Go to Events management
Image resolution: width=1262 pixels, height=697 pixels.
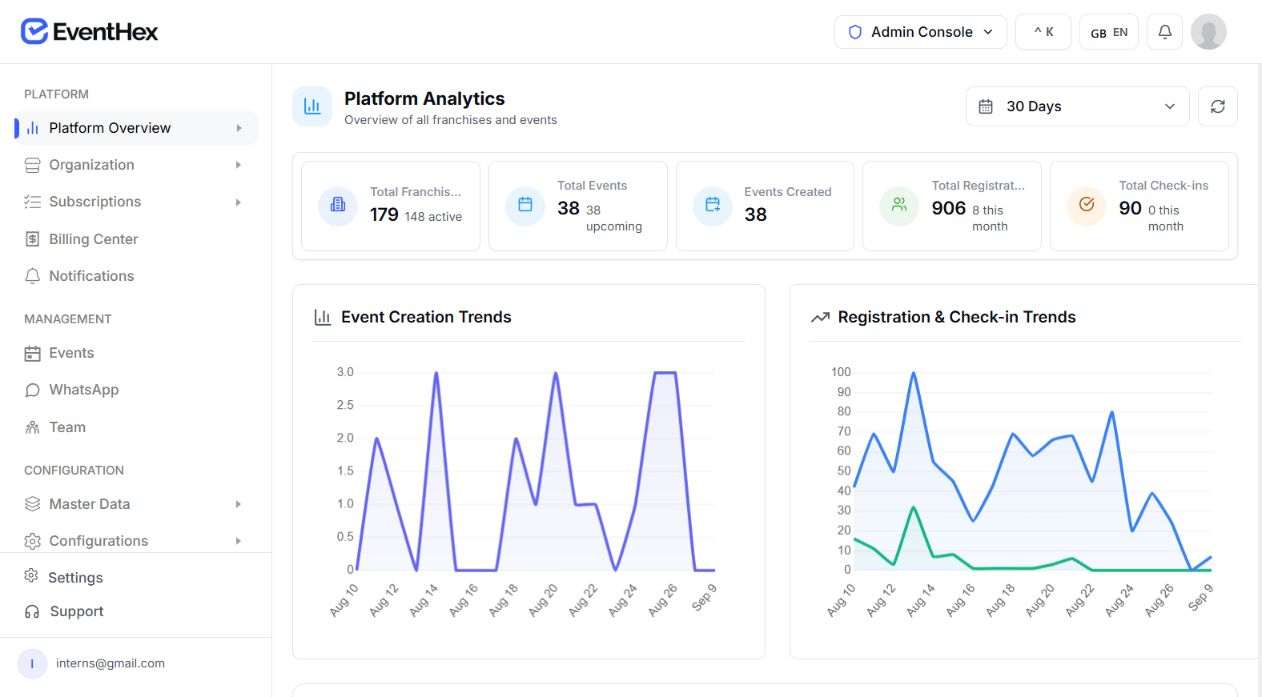point(136,353)
